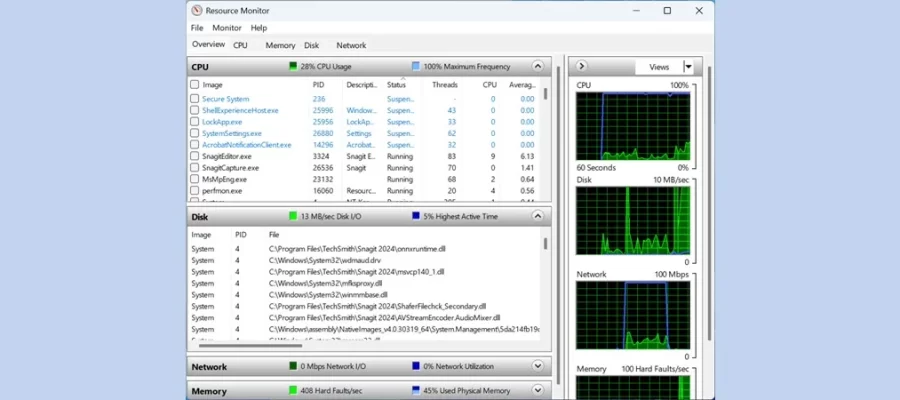The image size is (900, 400).
Task: Collapse the graphs pane with arrow button
Action: coord(581,66)
